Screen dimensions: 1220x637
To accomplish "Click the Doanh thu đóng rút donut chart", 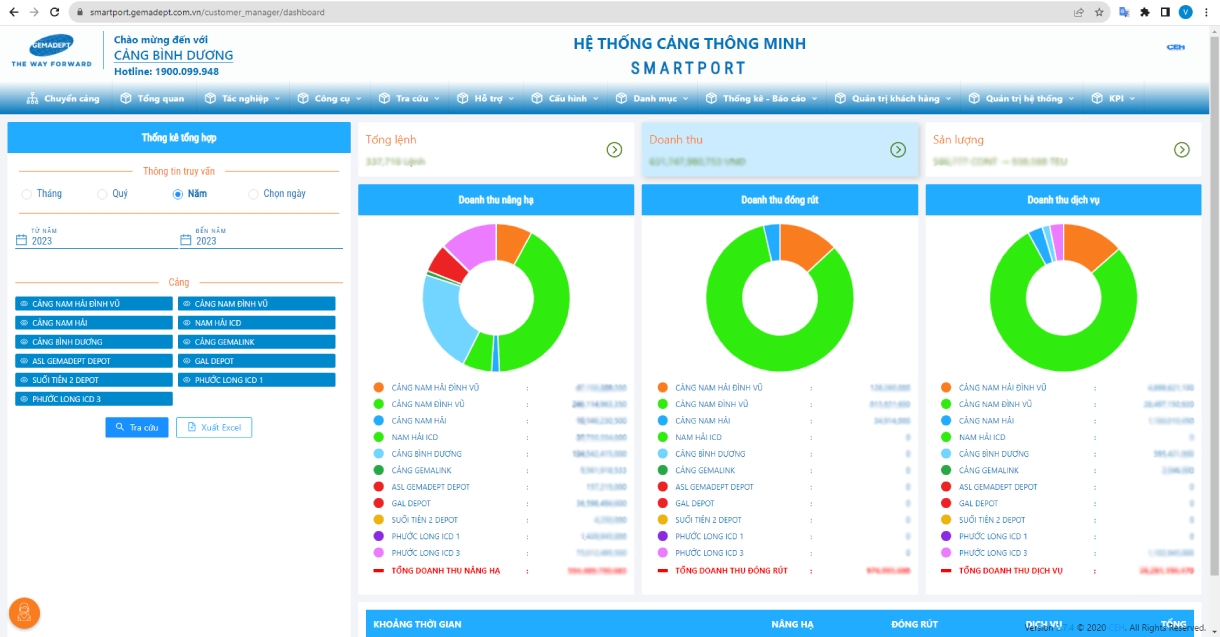I will tap(780, 298).
